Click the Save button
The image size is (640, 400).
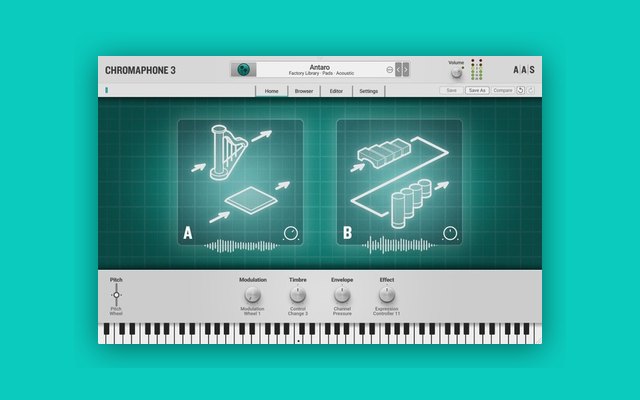click(451, 90)
